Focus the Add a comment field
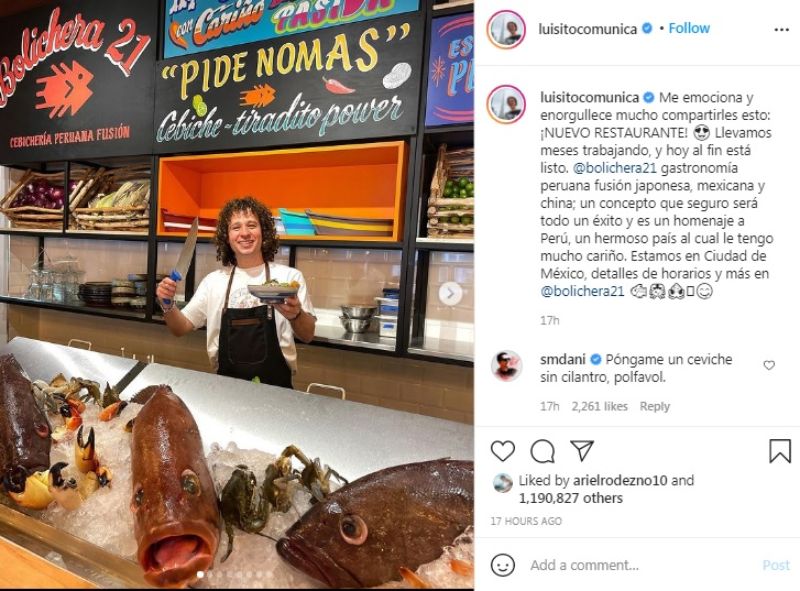 pos(640,565)
